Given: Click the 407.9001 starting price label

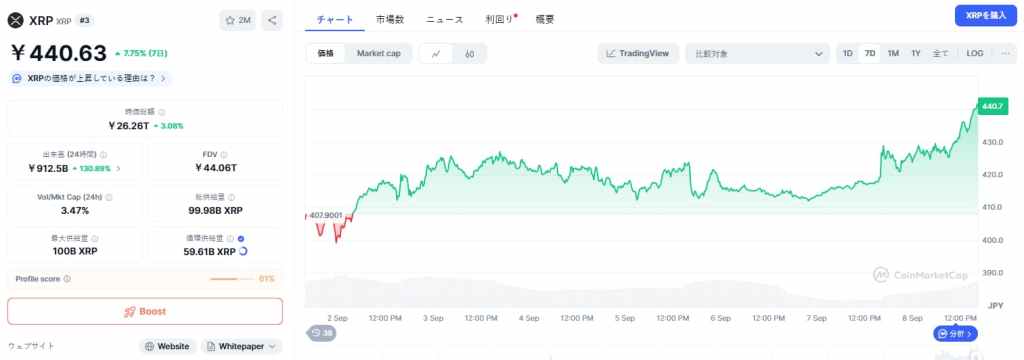Looking at the screenshot, I should [325, 215].
